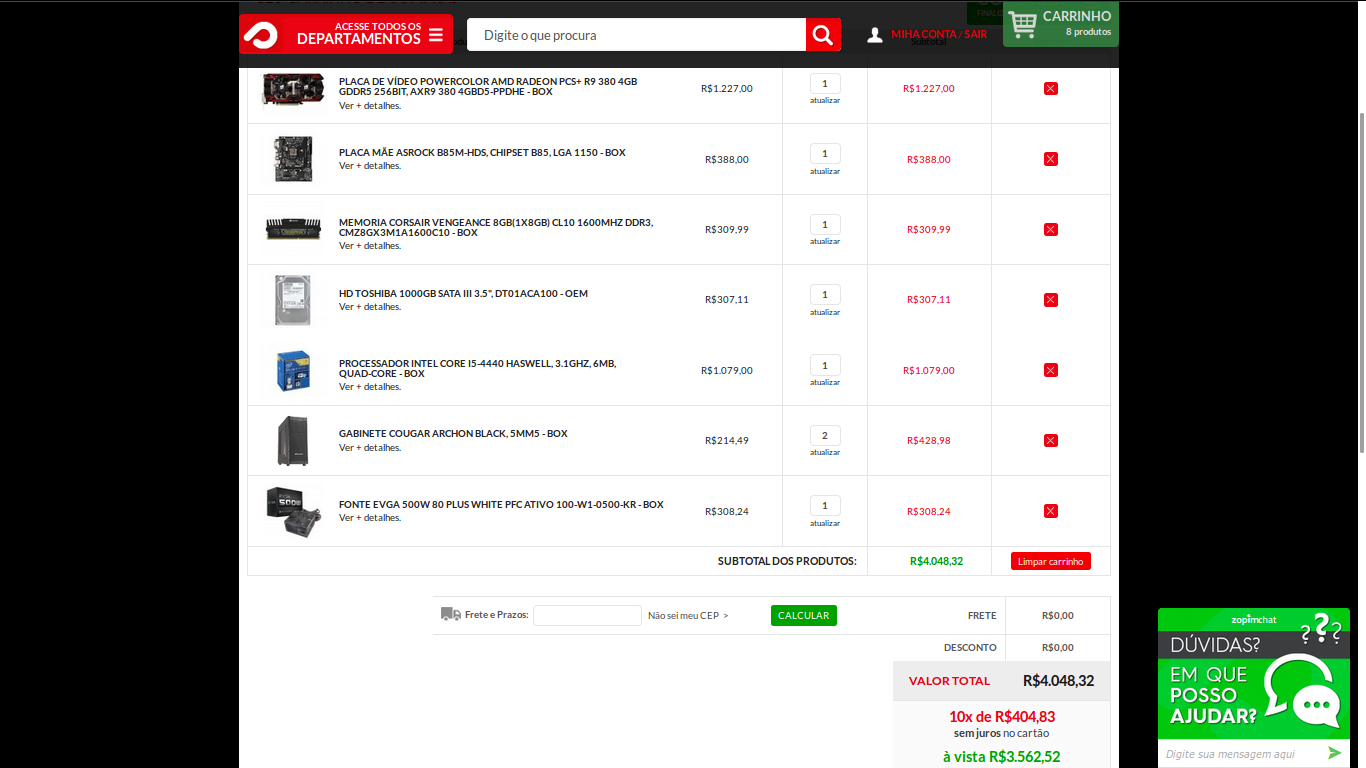Image resolution: width=1366 pixels, height=768 pixels.
Task: Click the green Calcular button
Action: point(803,615)
